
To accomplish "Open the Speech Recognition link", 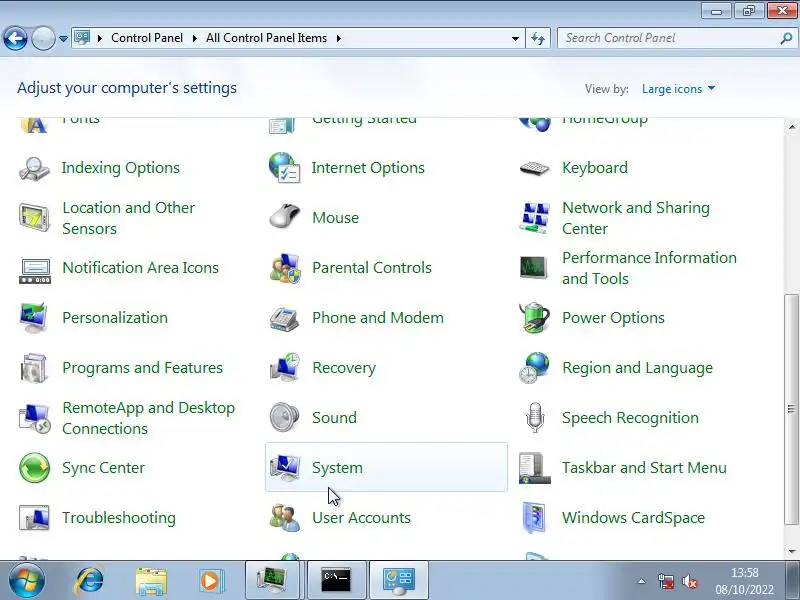I will [630, 418].
